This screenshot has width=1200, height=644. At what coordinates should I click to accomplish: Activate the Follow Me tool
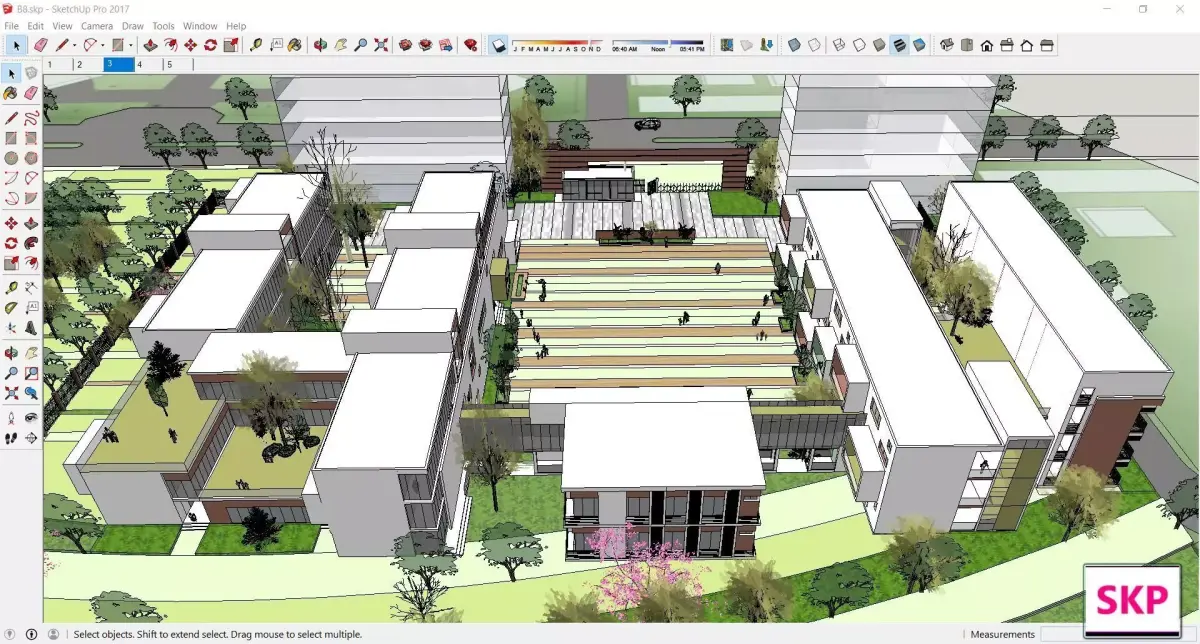32,243
